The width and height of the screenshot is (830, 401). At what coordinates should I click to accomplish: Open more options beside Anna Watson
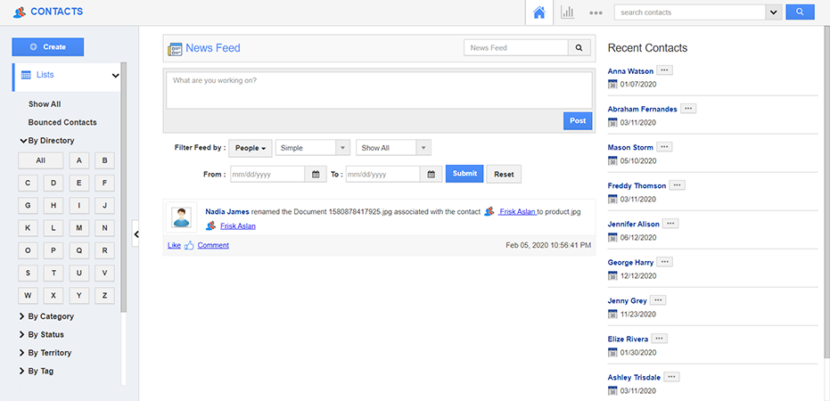coord(665,71)
